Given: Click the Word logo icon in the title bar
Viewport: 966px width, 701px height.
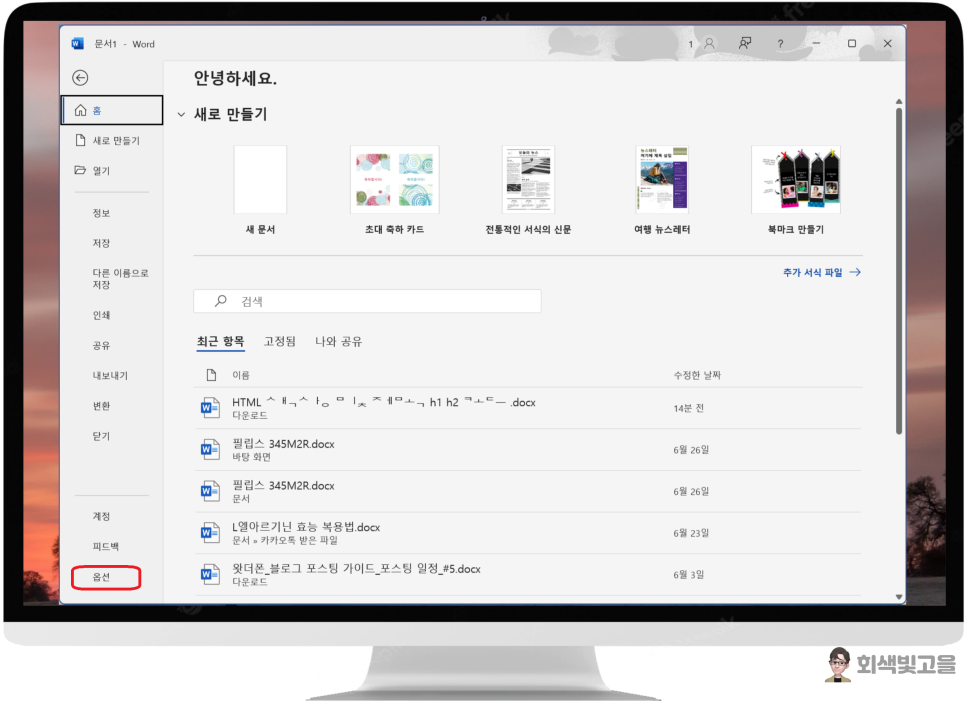Looking at the screenshot, I should (x=77, y=44).
